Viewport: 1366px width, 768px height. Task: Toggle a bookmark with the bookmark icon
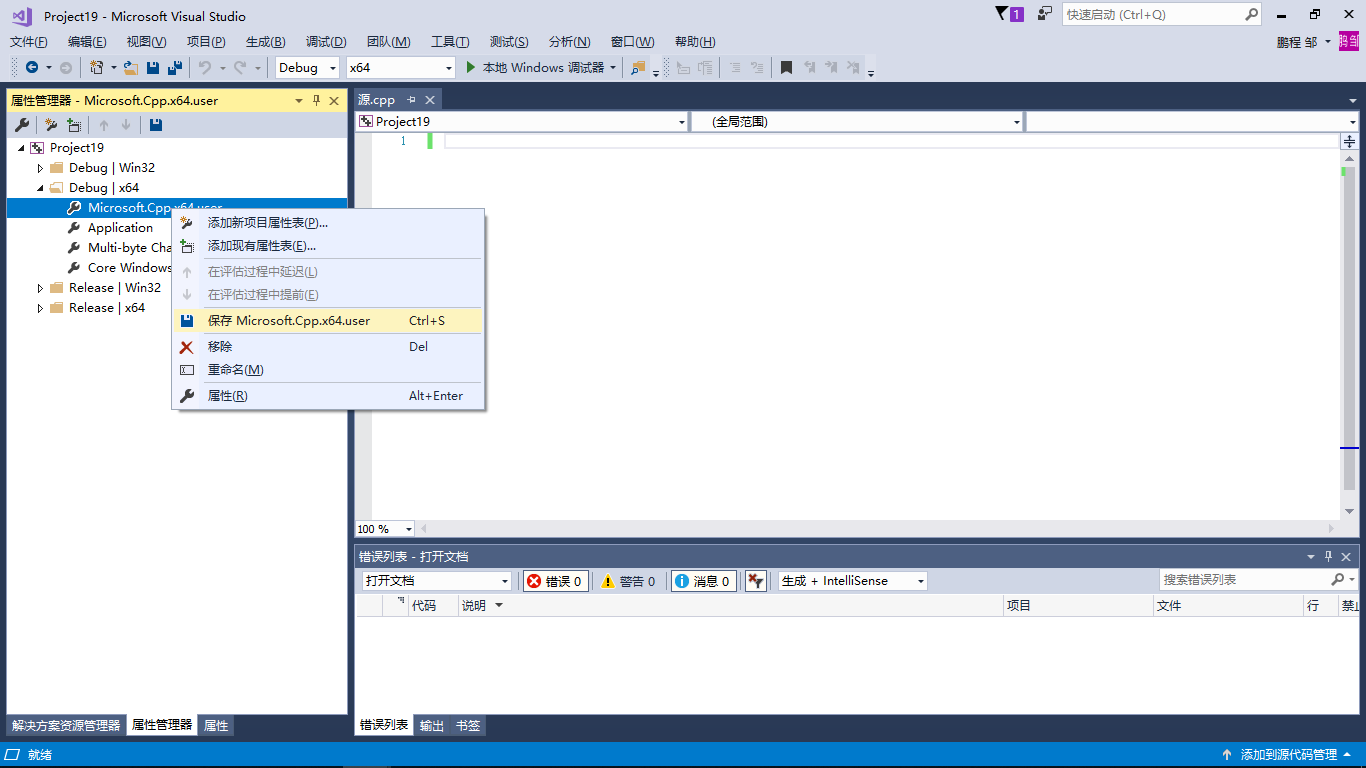(787, 68)
